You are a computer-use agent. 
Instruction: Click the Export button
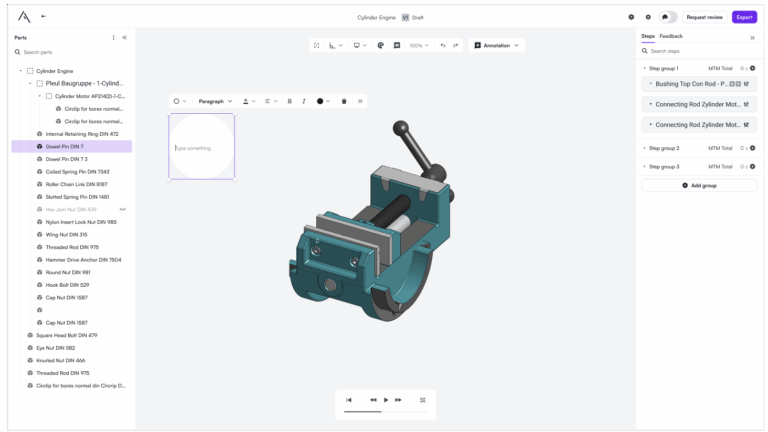[744, 17]
